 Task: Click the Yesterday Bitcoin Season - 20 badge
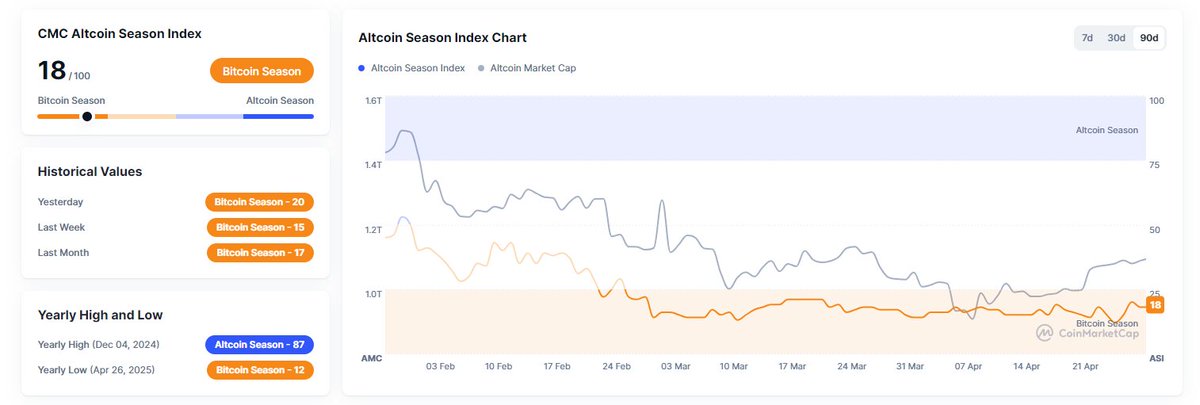260,202
